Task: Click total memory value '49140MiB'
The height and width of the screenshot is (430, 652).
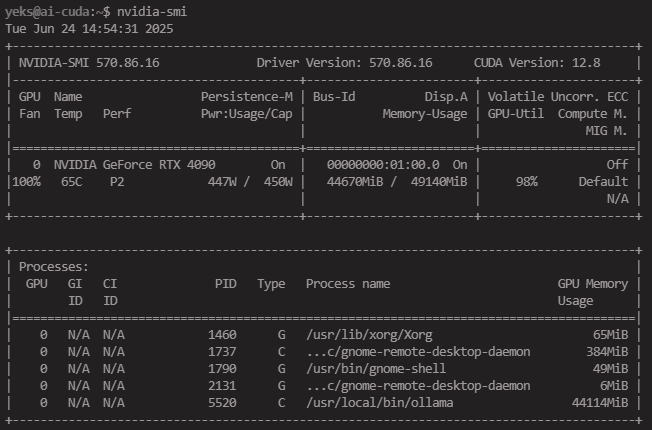Action: (x=439, y=182)
